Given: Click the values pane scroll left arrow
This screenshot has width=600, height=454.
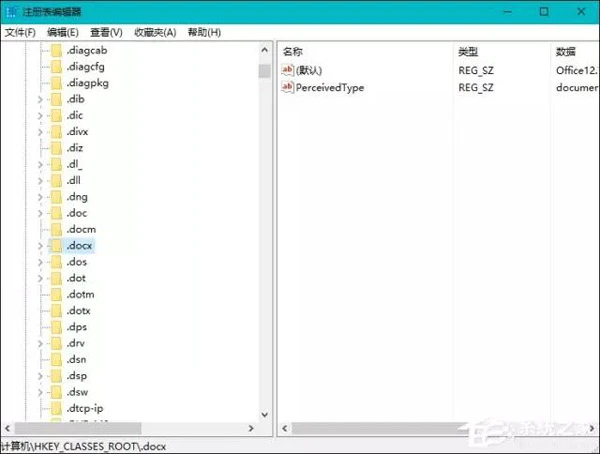Looking at the screenshot, I should tap(284, 428).
